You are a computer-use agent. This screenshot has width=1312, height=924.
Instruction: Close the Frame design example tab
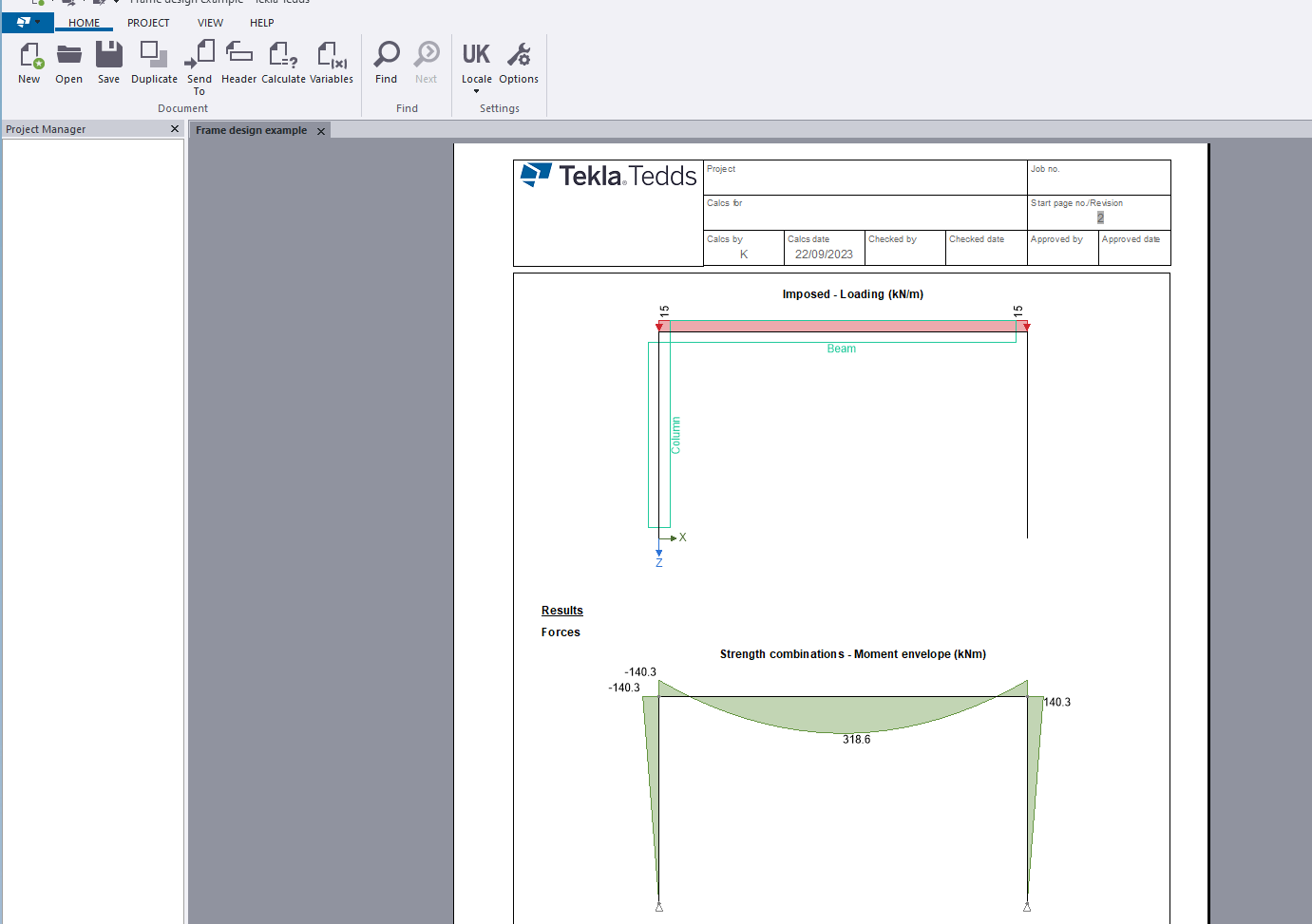(321, 131)
